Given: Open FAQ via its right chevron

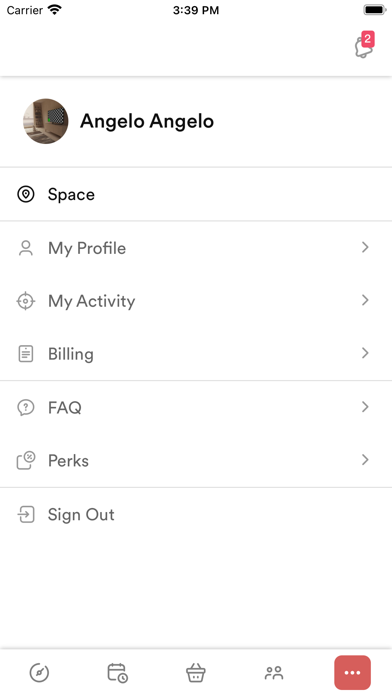Looking at the screenshot, I should point(365,407).
